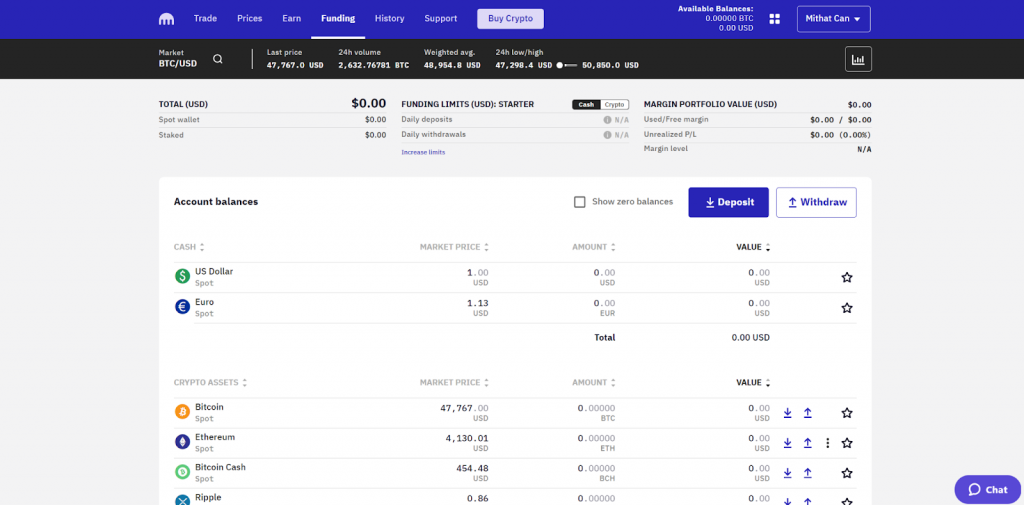Click the Account balances heading

(216, 202)
